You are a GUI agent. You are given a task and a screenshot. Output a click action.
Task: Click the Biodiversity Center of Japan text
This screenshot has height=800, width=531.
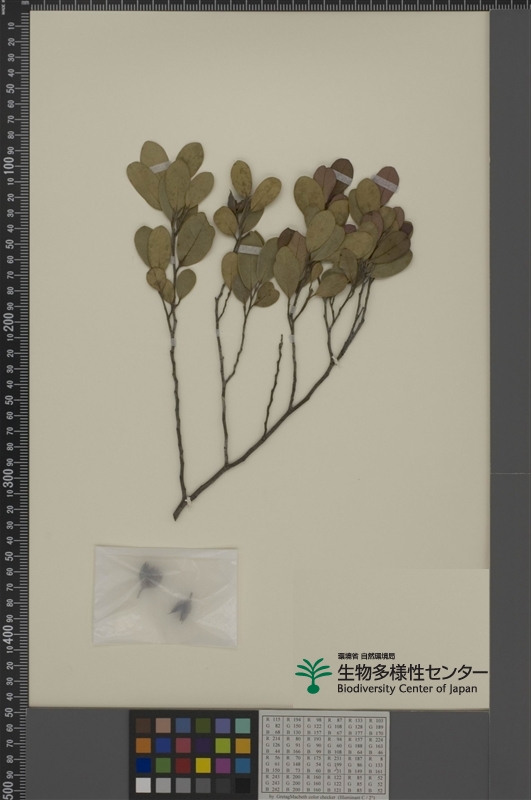(407, 688)
